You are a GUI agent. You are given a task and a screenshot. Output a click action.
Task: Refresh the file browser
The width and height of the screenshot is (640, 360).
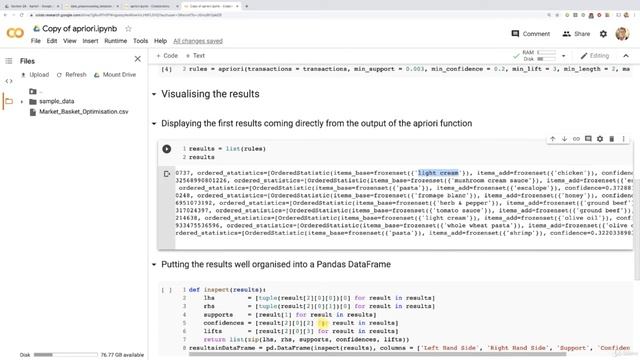[71, 75]
